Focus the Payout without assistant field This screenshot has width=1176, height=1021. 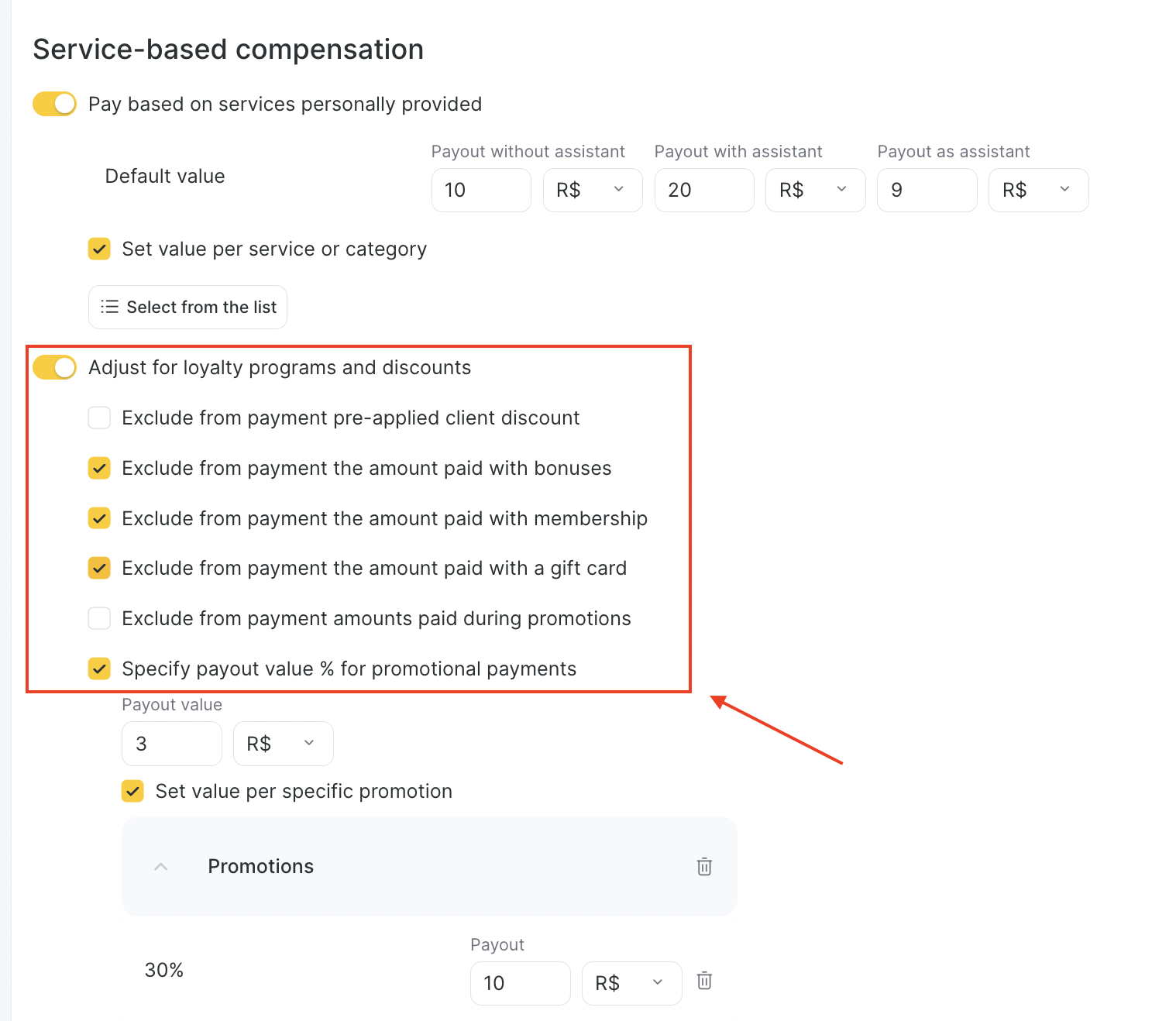click(x=481, y=190)
